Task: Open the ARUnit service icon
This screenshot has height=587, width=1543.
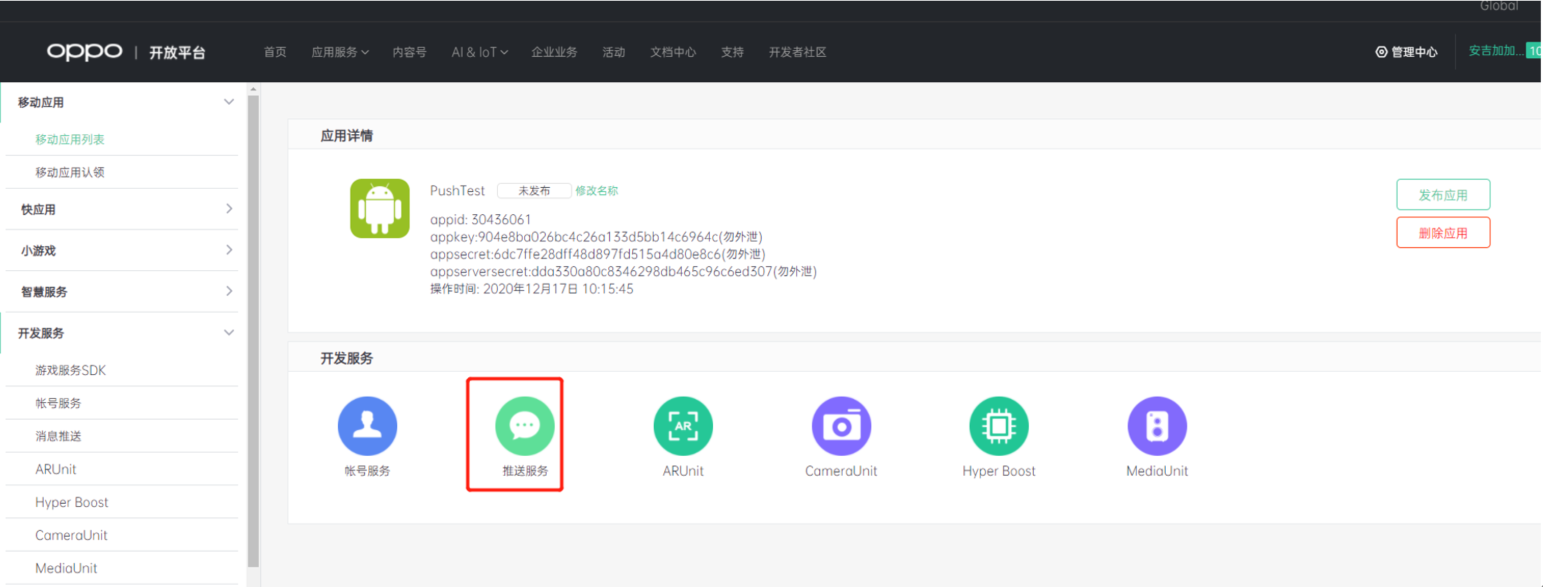Action: (683, 426)
